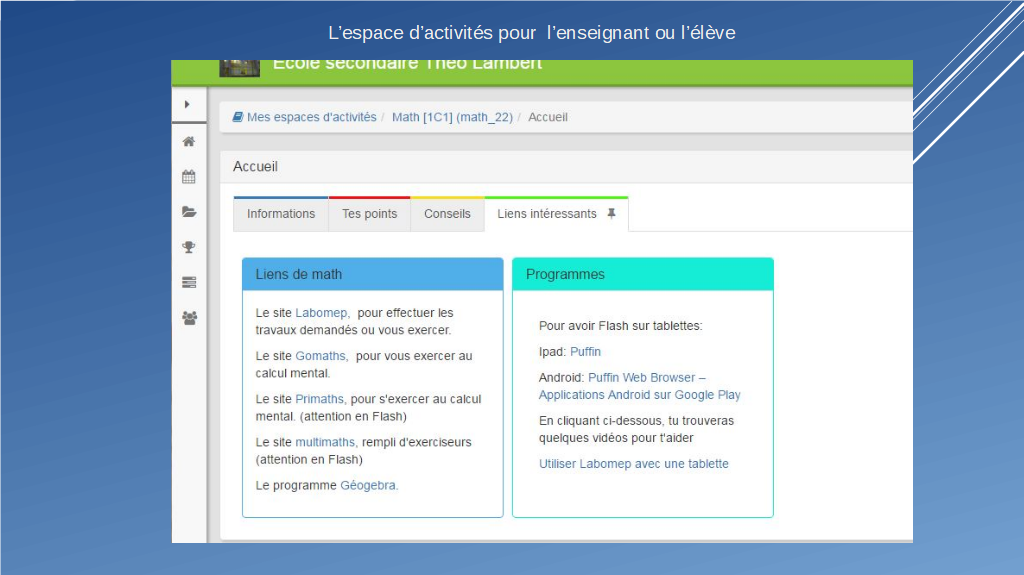The height and width of the screenshot is (575, 1024).
Task: Open the server list icon in sidebar
Action: (x=189, y=282)
